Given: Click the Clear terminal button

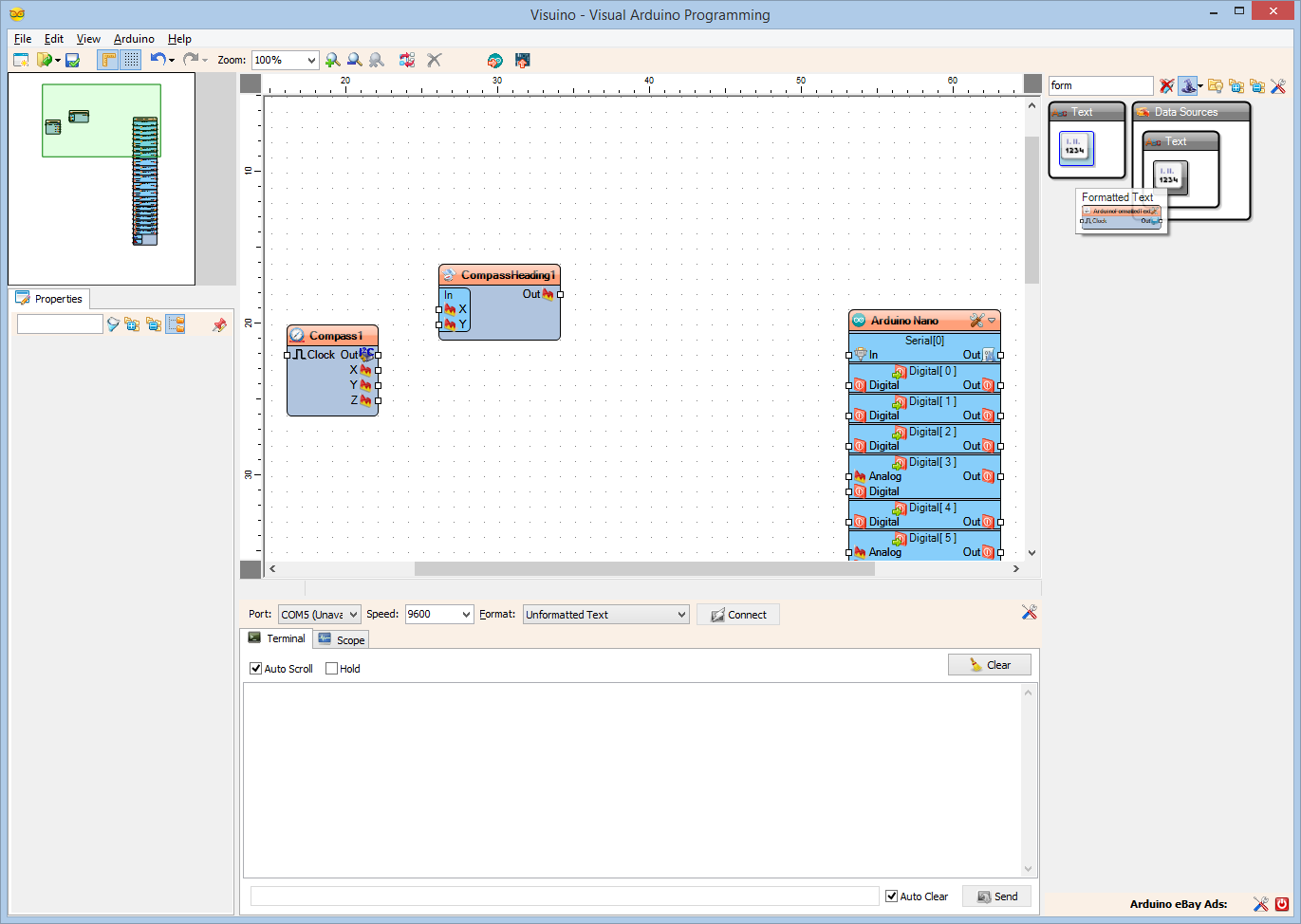Looking at the screenshot, I should tap(990, 665).
